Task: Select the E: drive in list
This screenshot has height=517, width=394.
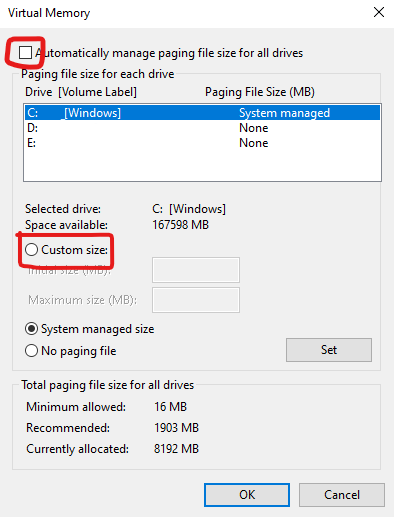Action: [202, 143]
